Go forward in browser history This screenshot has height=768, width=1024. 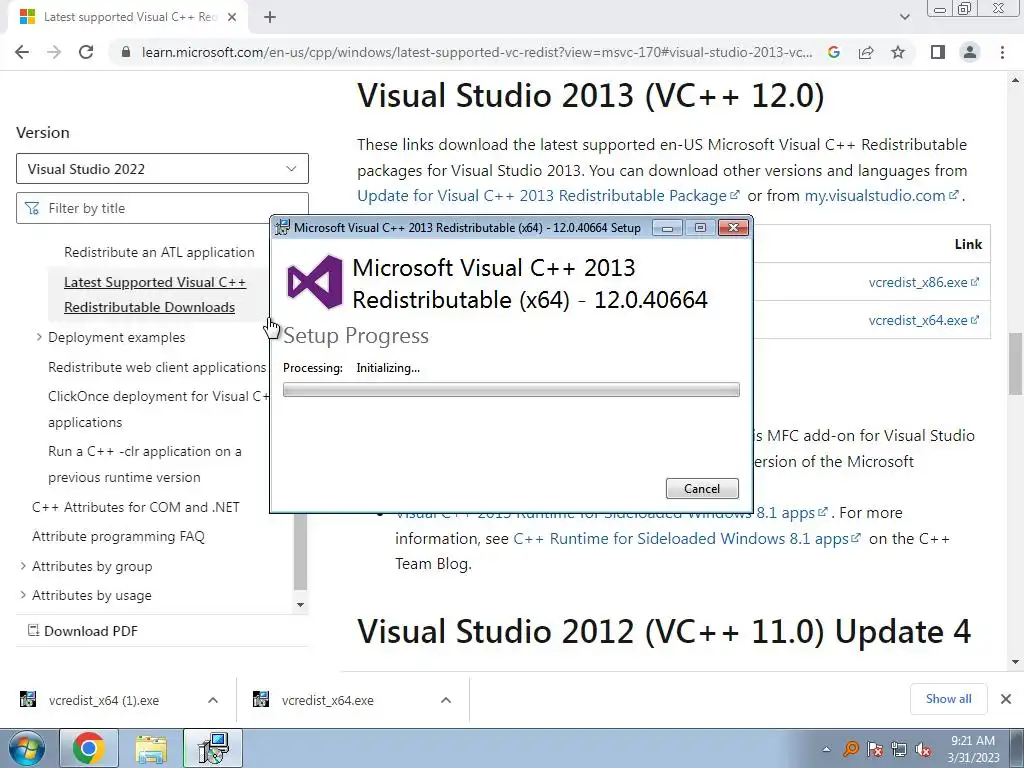click(54, 52)
